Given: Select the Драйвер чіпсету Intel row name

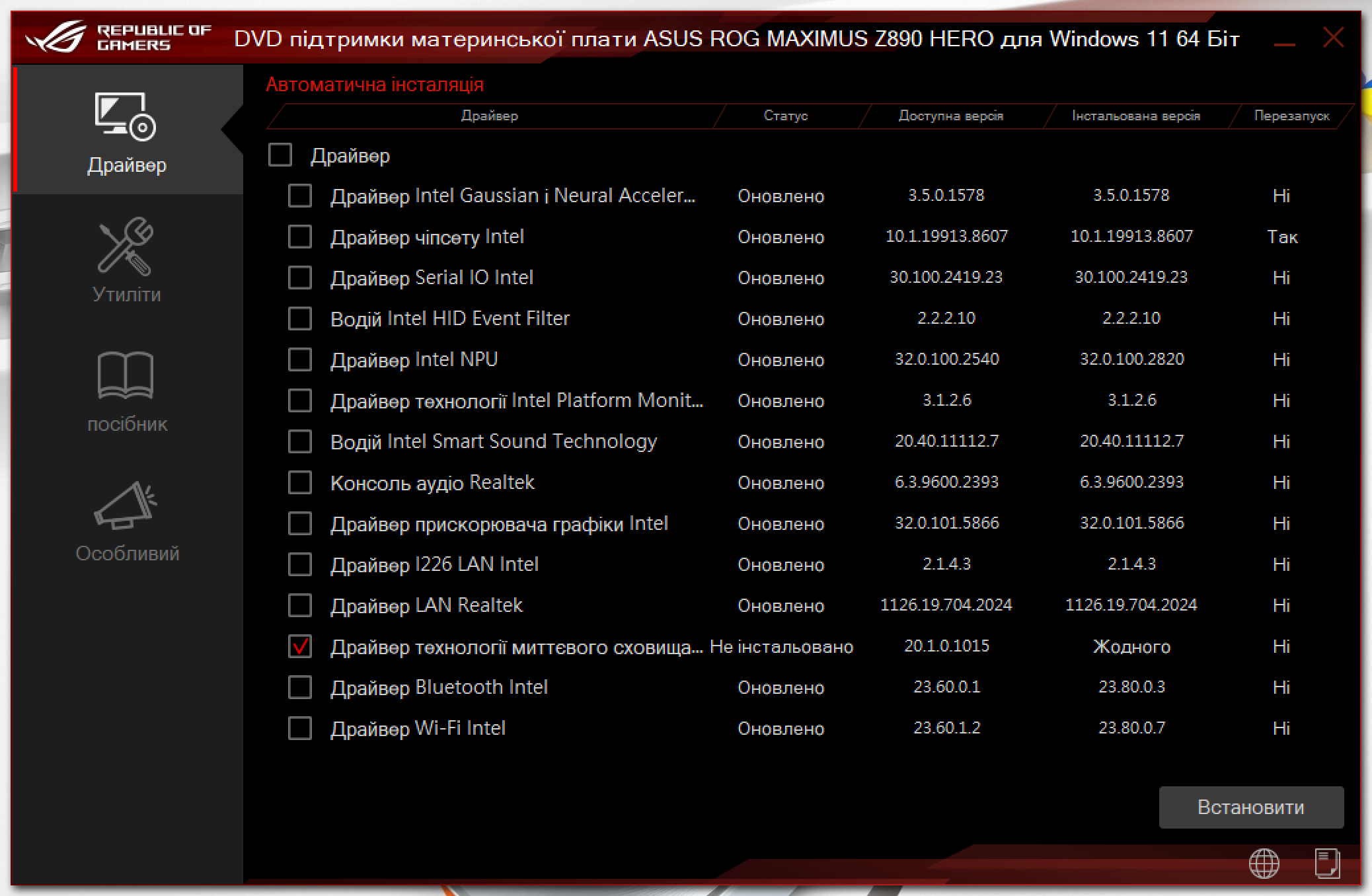Looking at the screenshot, I should tap(427, 237).
